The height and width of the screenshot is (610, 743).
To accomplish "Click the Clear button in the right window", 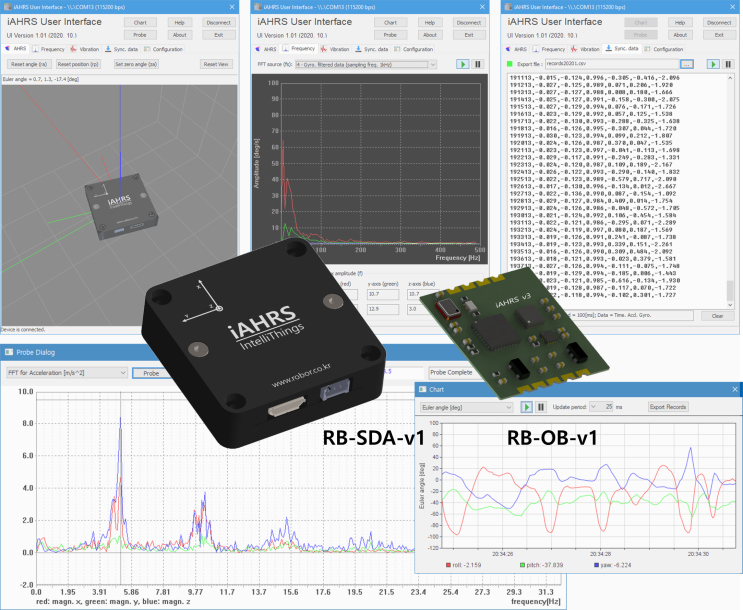I will pyautogui.click(x=717, y=316).
